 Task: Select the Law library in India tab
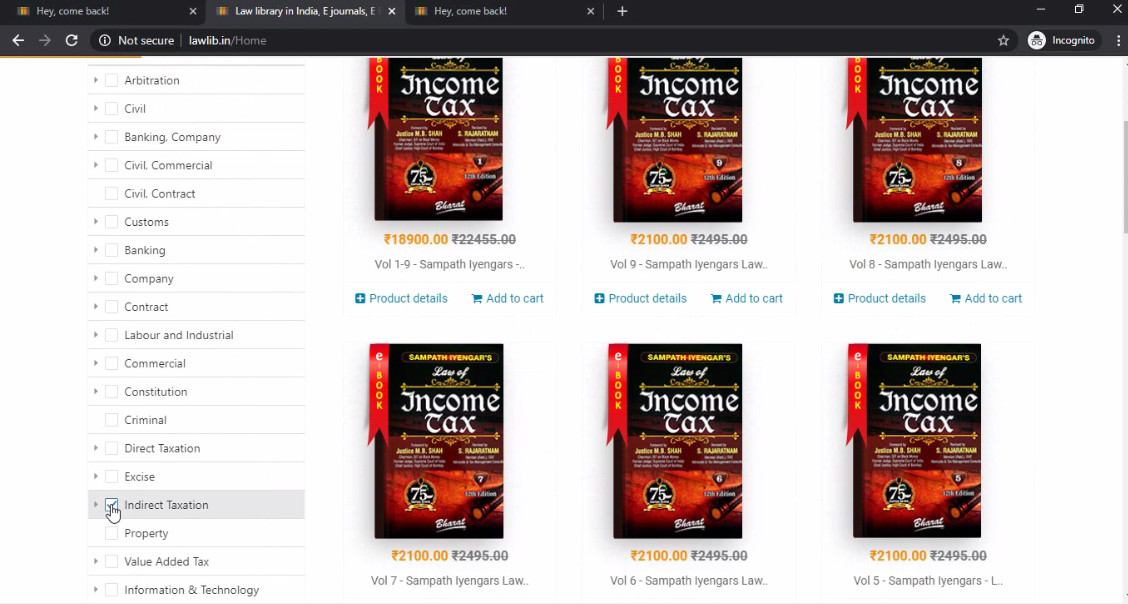coord(304,11)
